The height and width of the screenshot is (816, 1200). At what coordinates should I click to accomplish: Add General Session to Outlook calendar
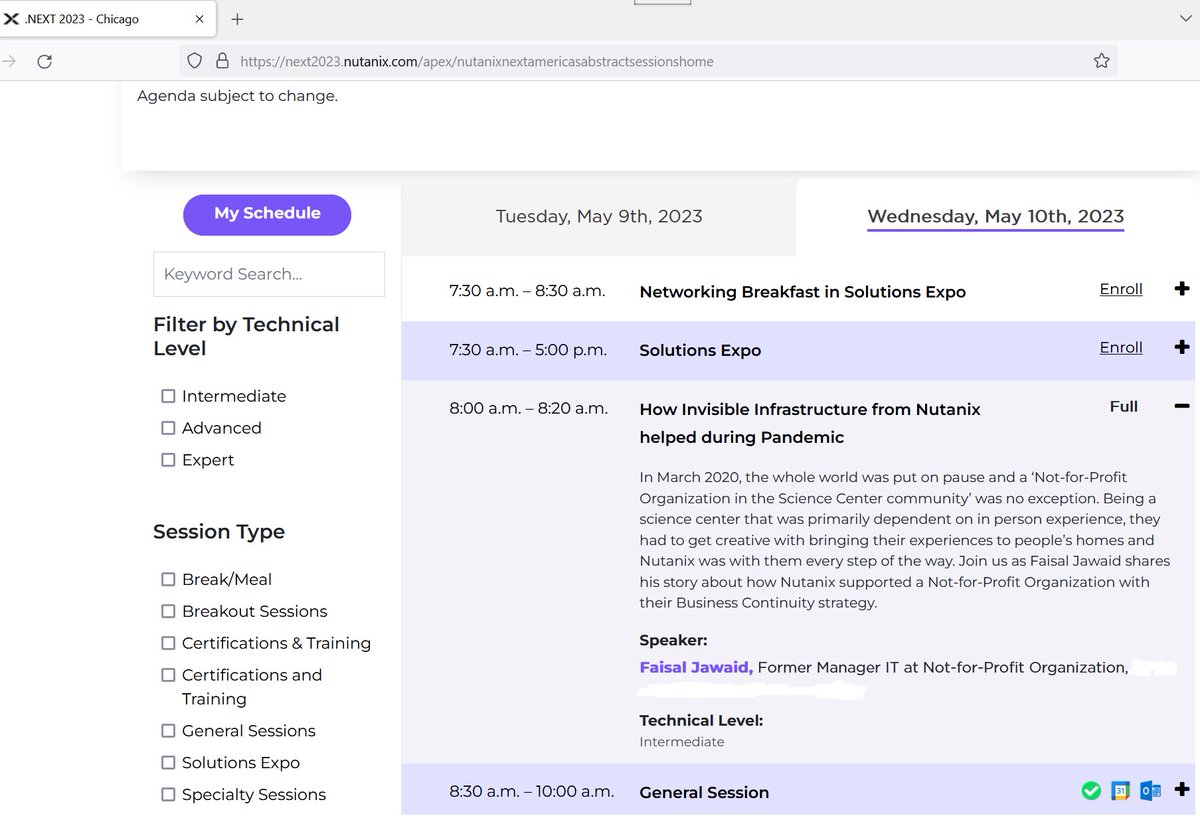pos(1150,791)
